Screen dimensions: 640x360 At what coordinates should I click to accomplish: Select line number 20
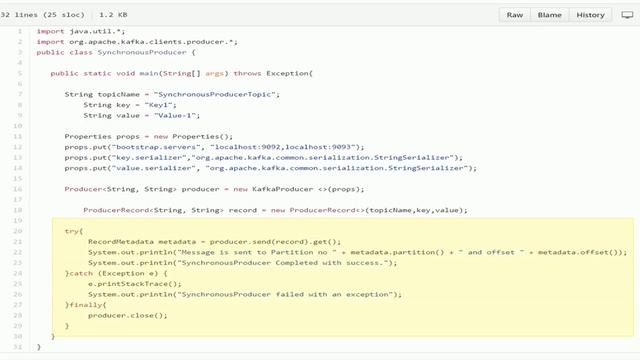[18, 231]
